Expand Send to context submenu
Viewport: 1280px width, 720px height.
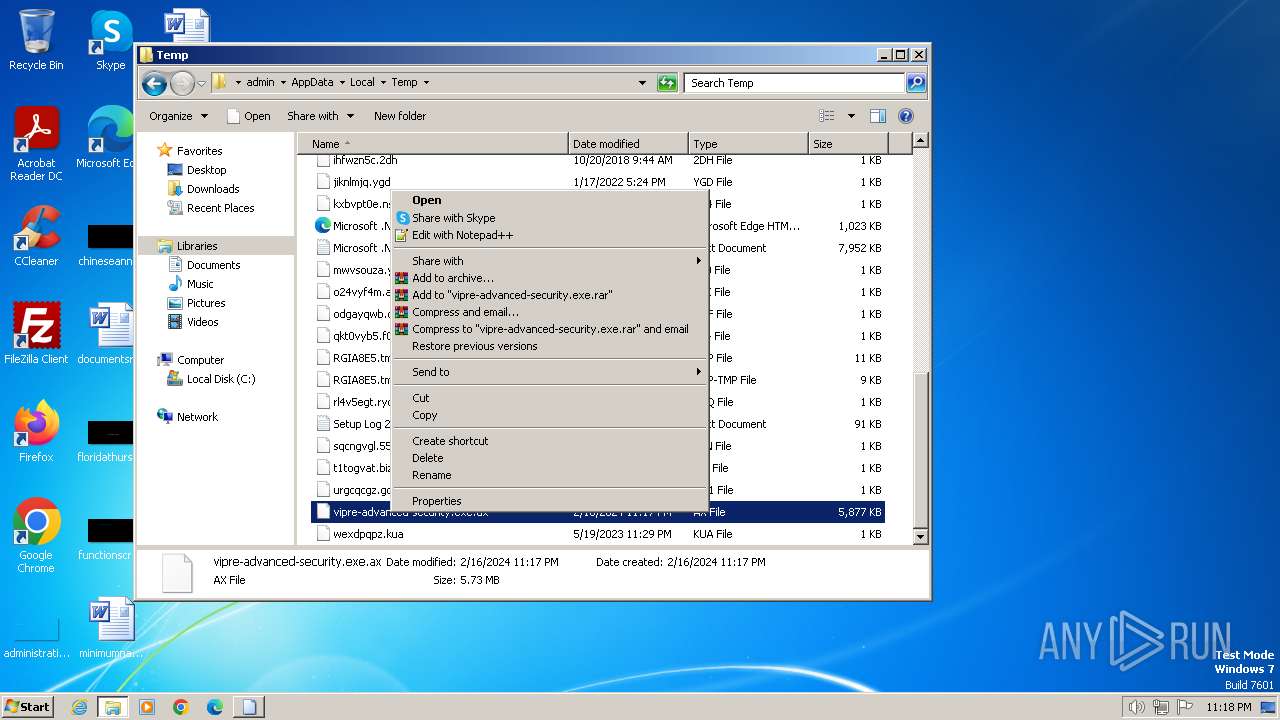549,372
